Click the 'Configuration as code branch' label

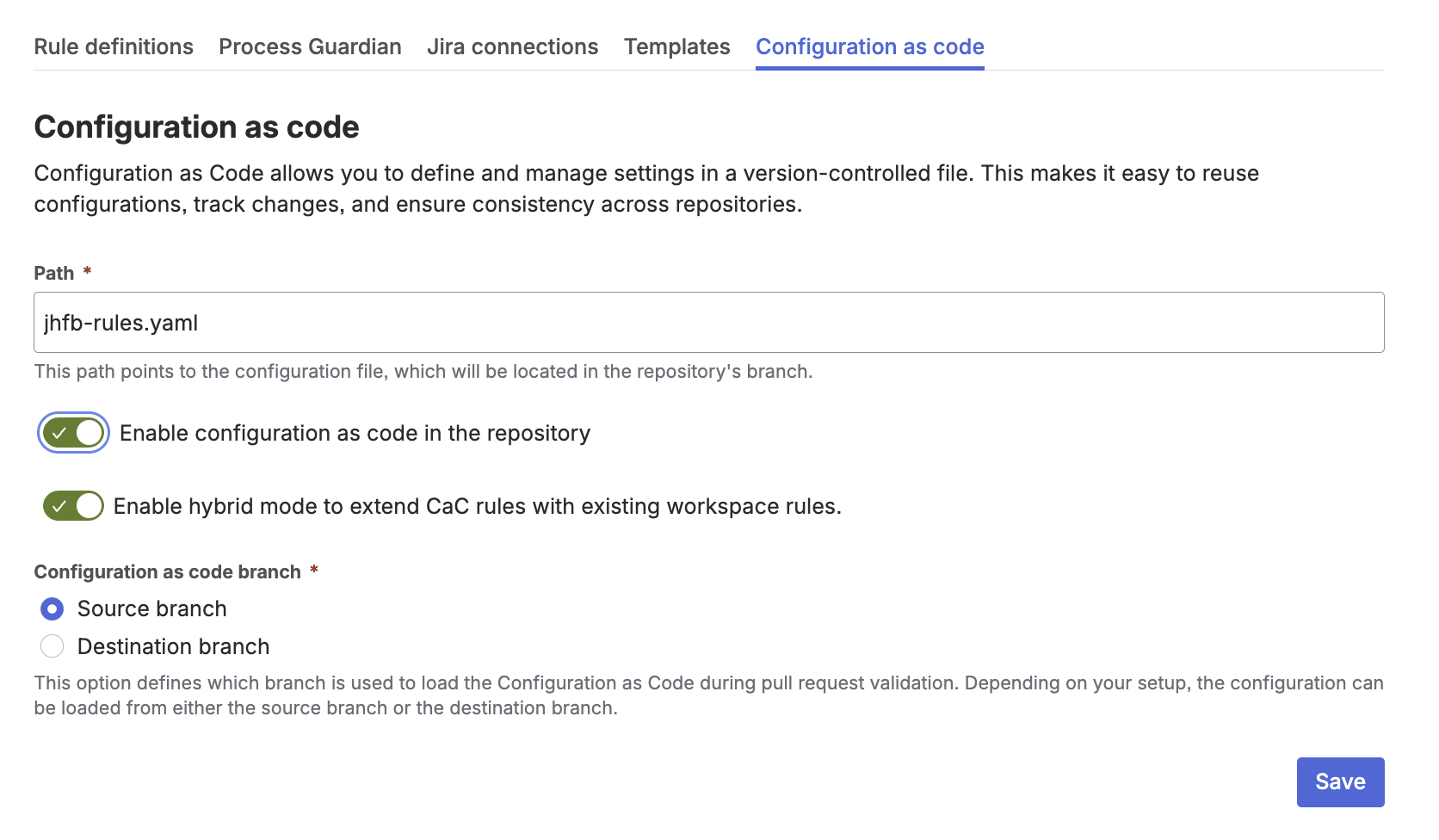pos(168,572)
